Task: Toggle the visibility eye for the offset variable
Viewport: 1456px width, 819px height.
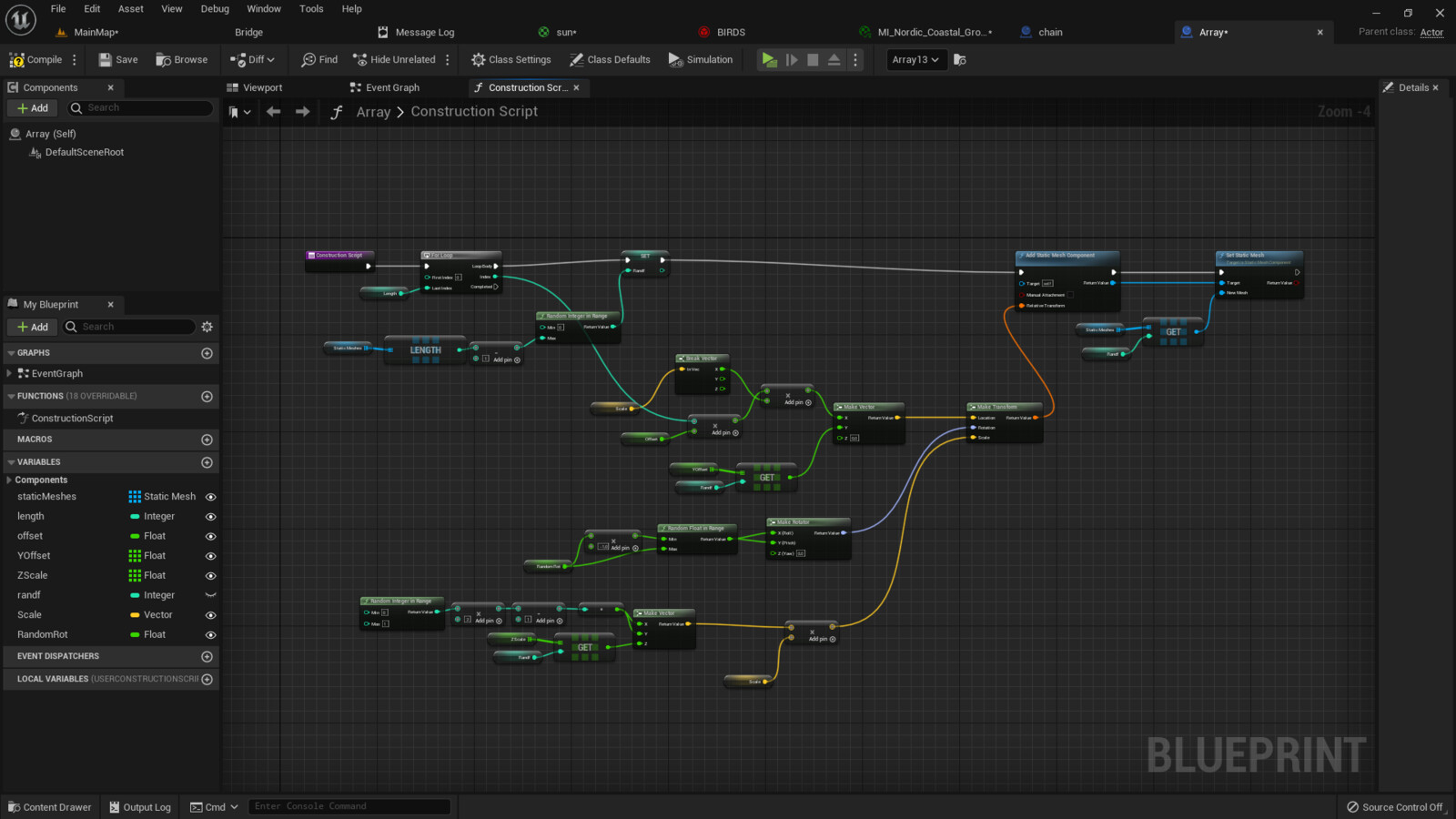Action: pyautogui.click(x=210, y=535)
